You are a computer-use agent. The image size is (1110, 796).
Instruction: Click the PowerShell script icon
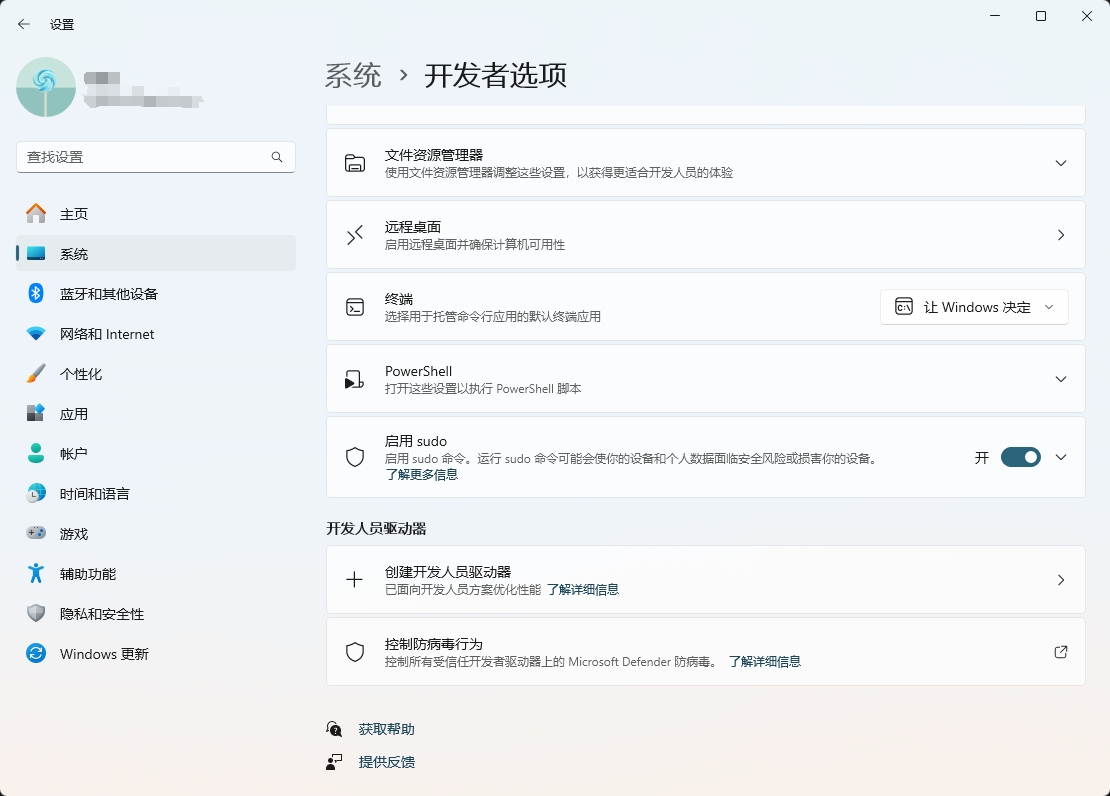(355, 379)
